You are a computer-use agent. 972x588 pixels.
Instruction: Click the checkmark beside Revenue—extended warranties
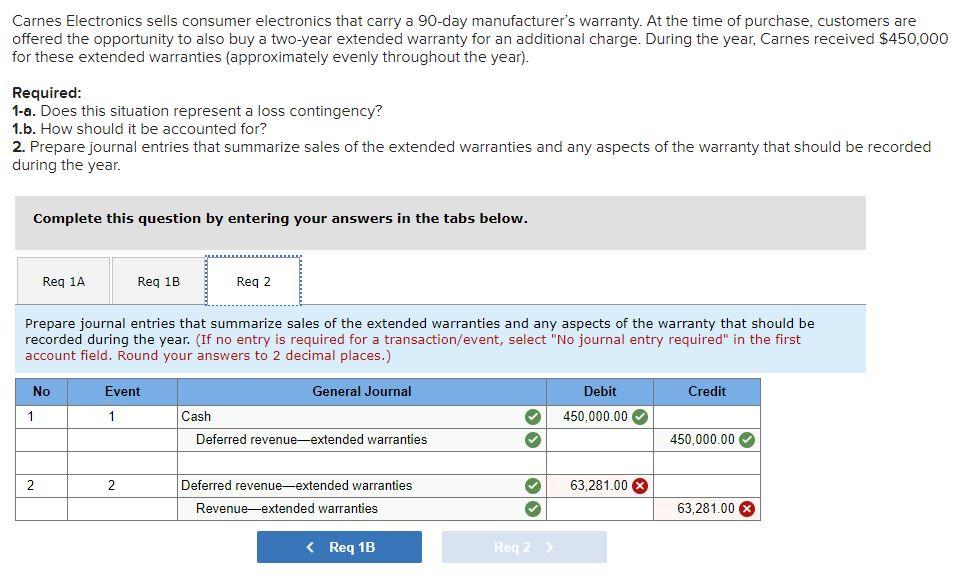(532, 508)
